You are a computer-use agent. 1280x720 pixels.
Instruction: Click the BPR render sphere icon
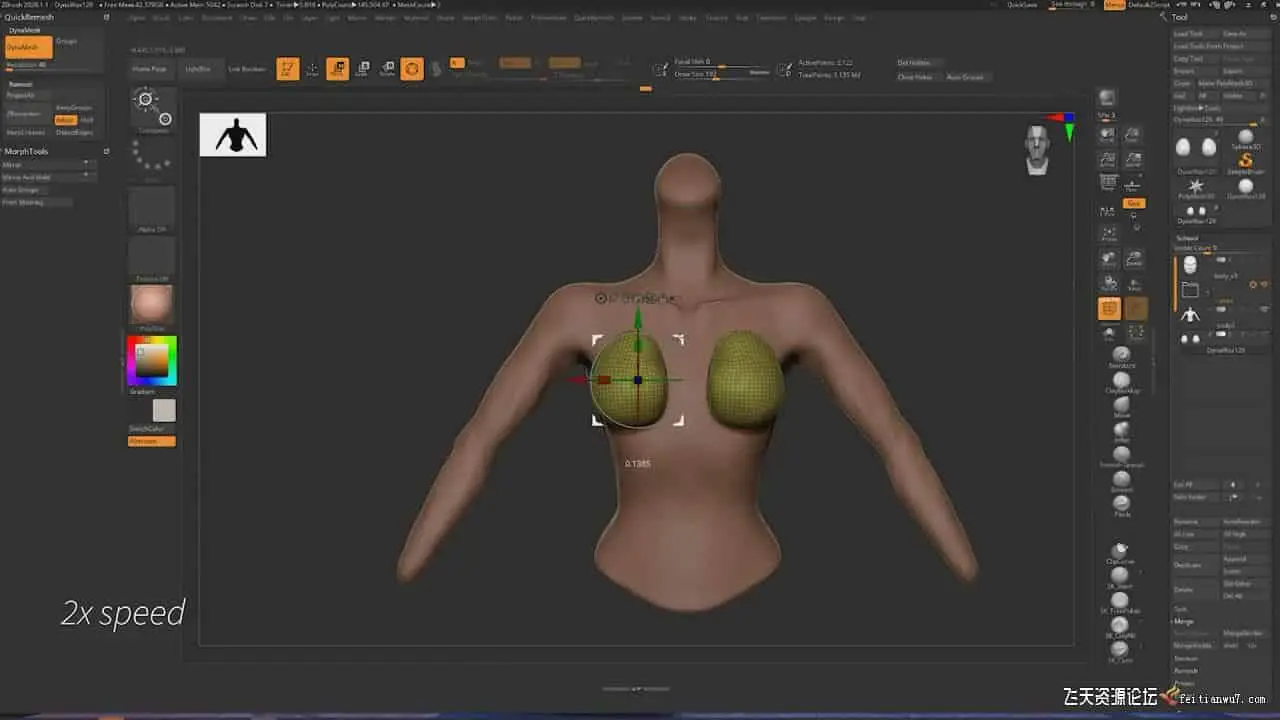coord(1107,98)
